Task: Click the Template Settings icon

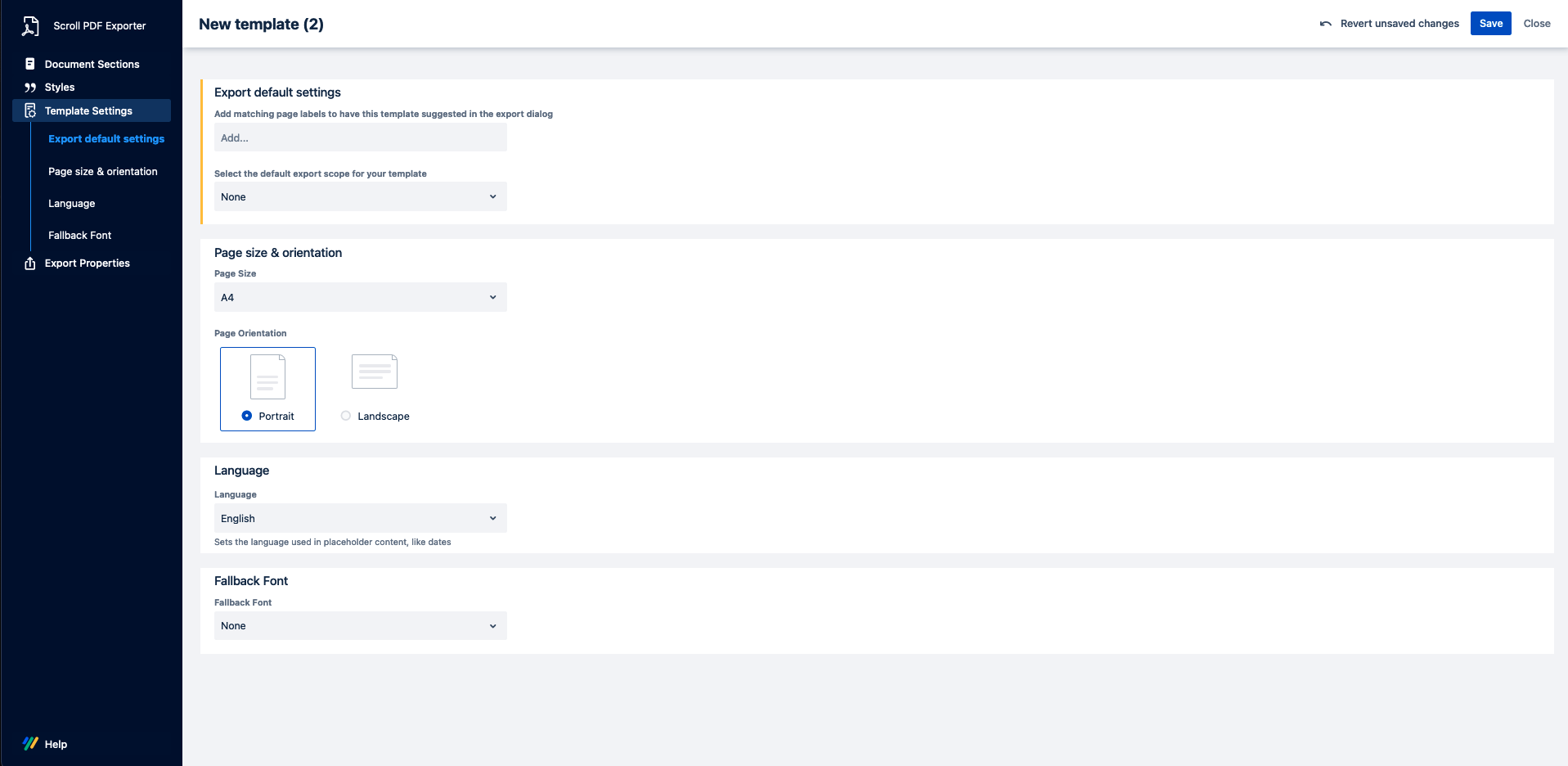Action: [x=30, y=110]
